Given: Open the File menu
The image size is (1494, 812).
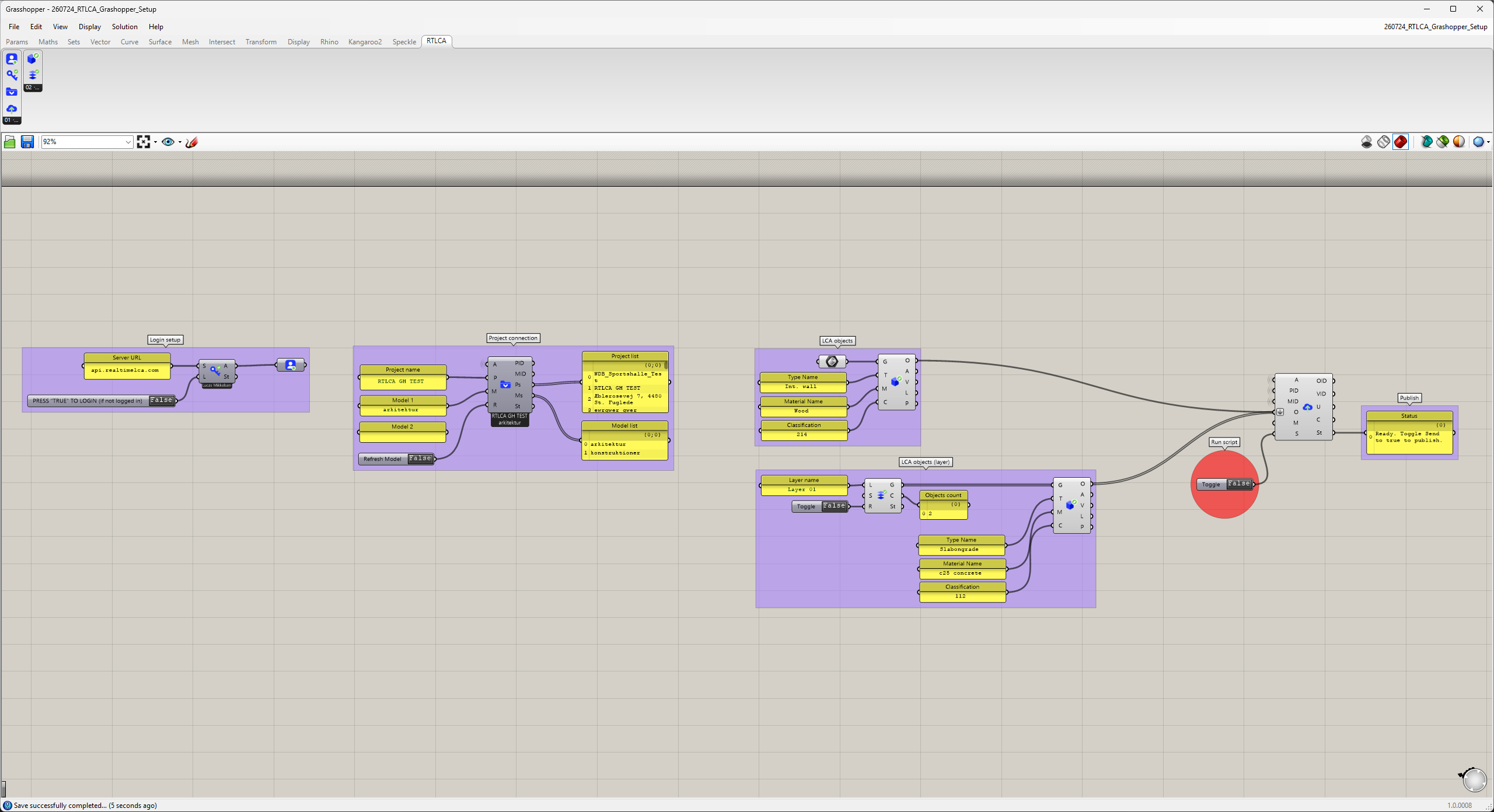Looking at the screenshot, I should pyautogui.click(x=14, y=27).
